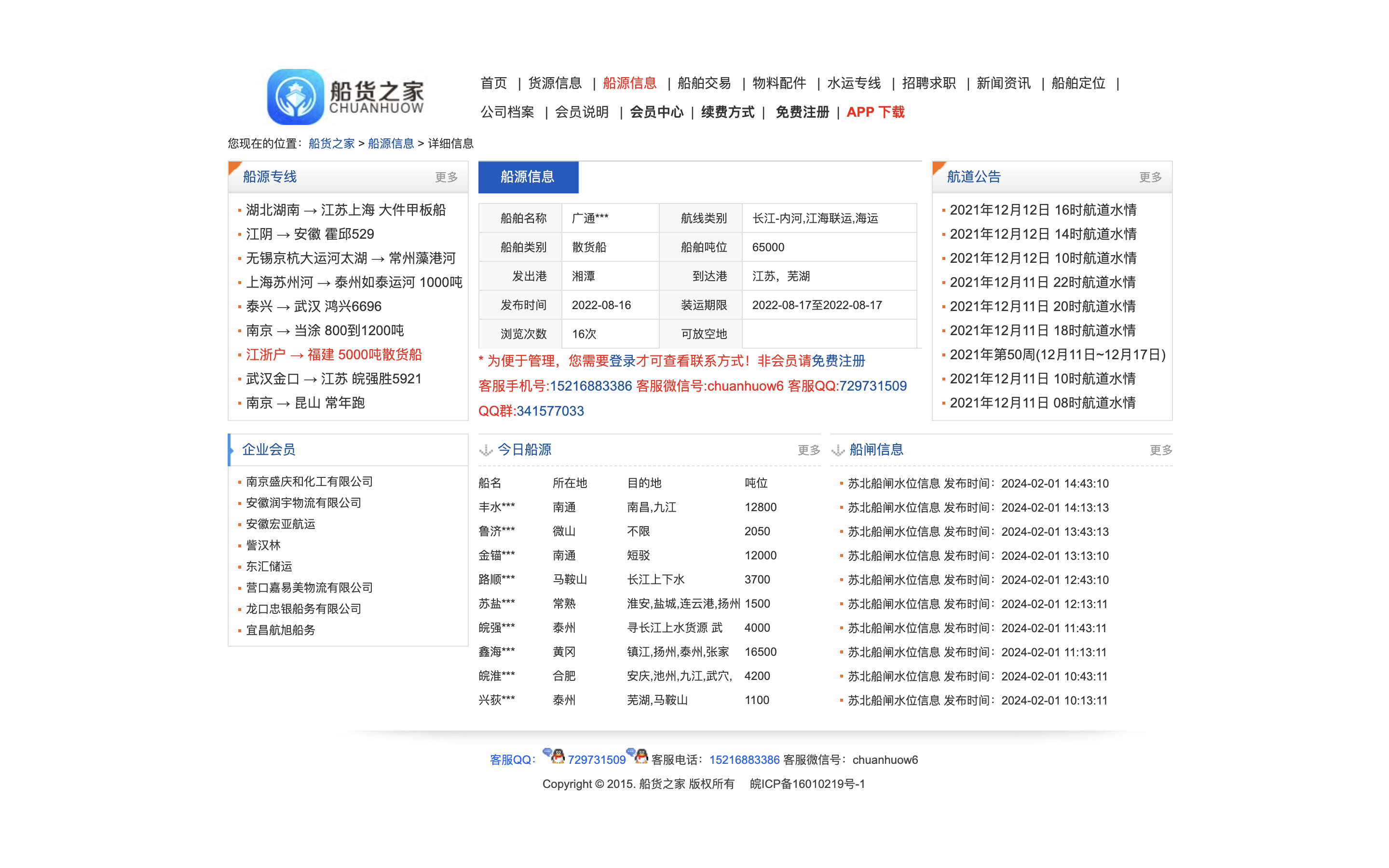Open 更多 in 航道公告 panel
Screen dimensions: 1389x868
(x=1150, y=177)
